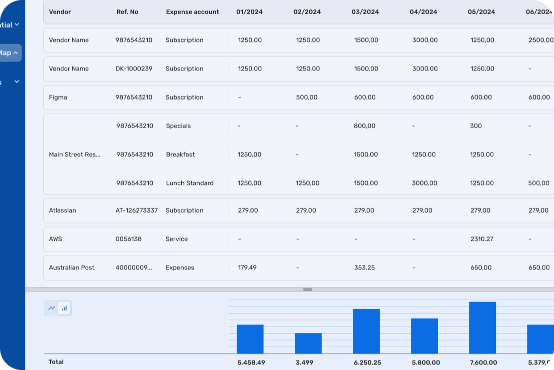Click the Vendor column header
Screen dimensions: 554x370
[x=60, y=12]
